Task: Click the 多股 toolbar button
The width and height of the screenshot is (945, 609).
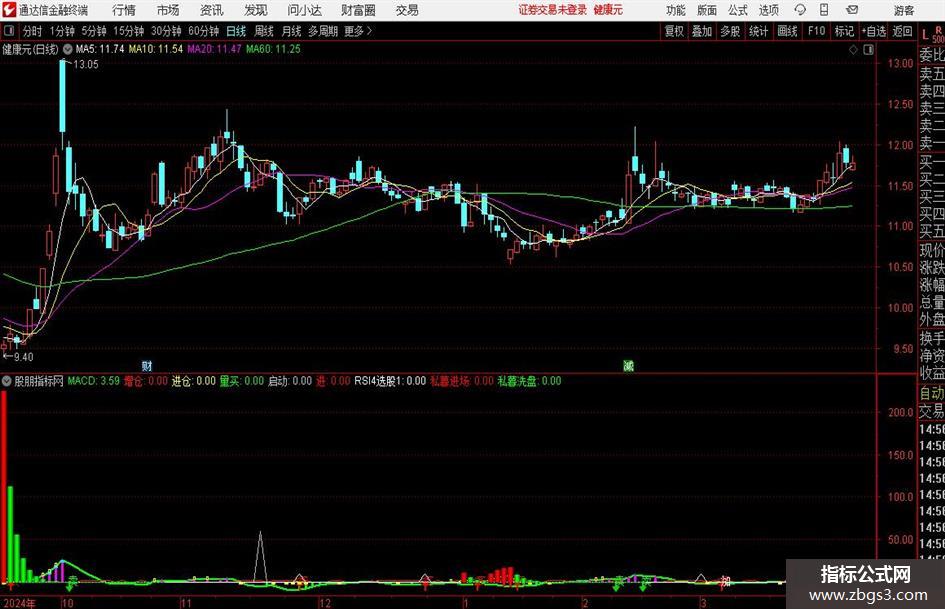Action: pyautogui.click(x=730, y=31)
